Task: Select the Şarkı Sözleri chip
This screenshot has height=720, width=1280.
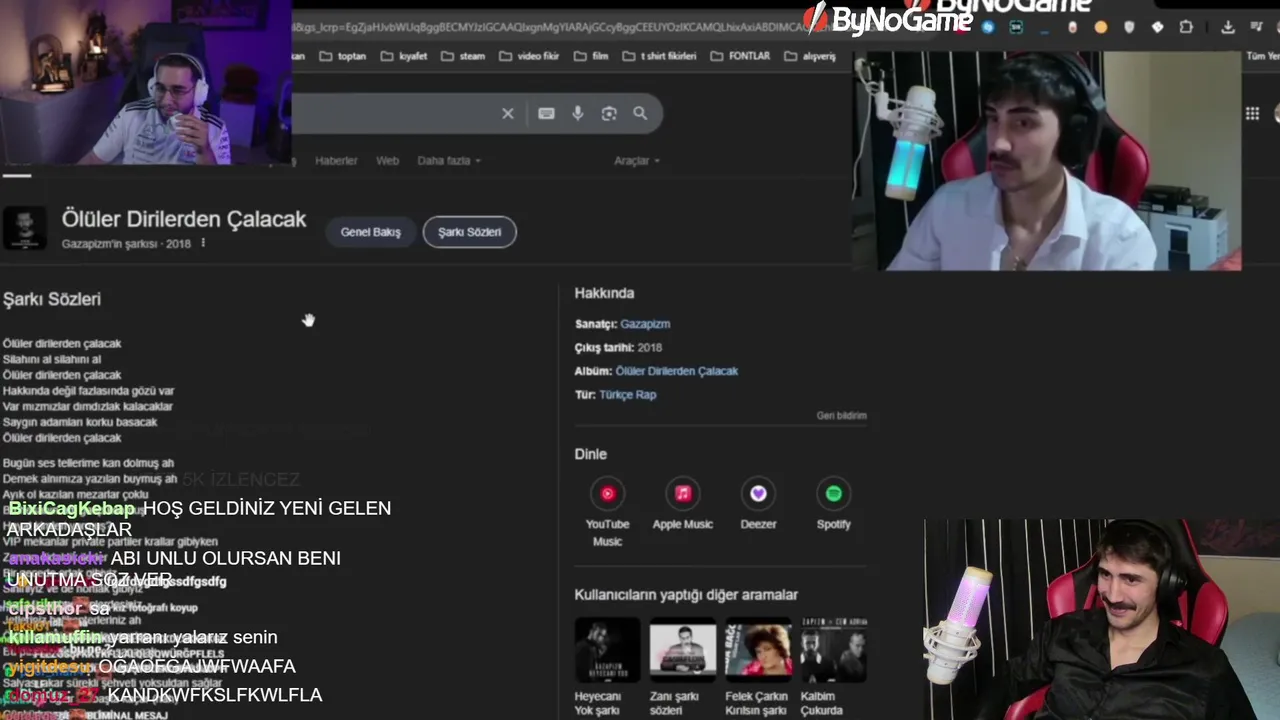Action: (469, 232)
